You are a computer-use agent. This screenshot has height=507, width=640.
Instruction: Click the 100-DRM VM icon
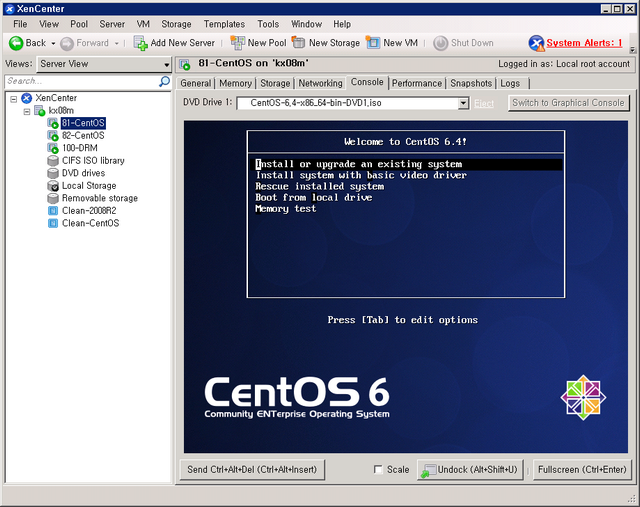(x=53, y=148)
